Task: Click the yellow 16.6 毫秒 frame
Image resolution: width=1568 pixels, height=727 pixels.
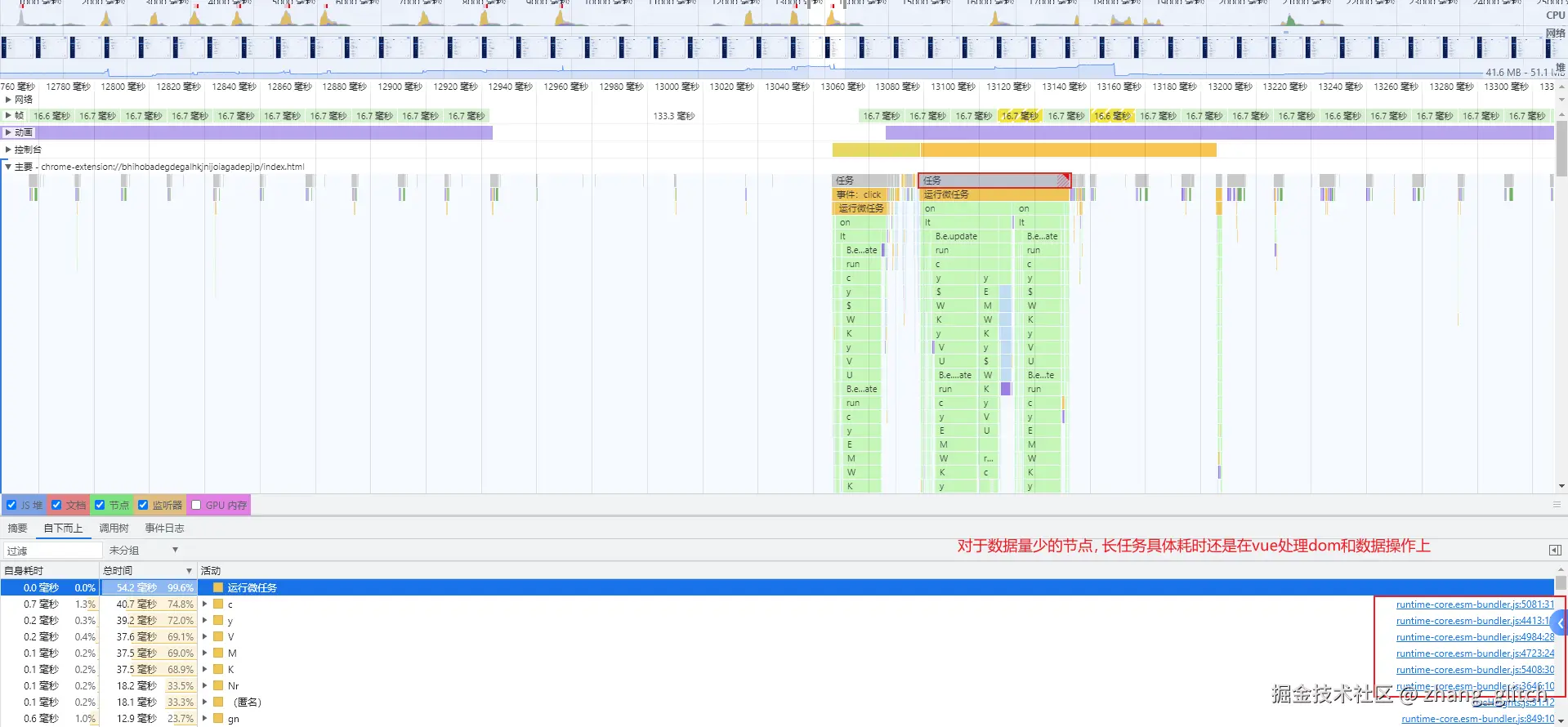Action: [1112, 116]
